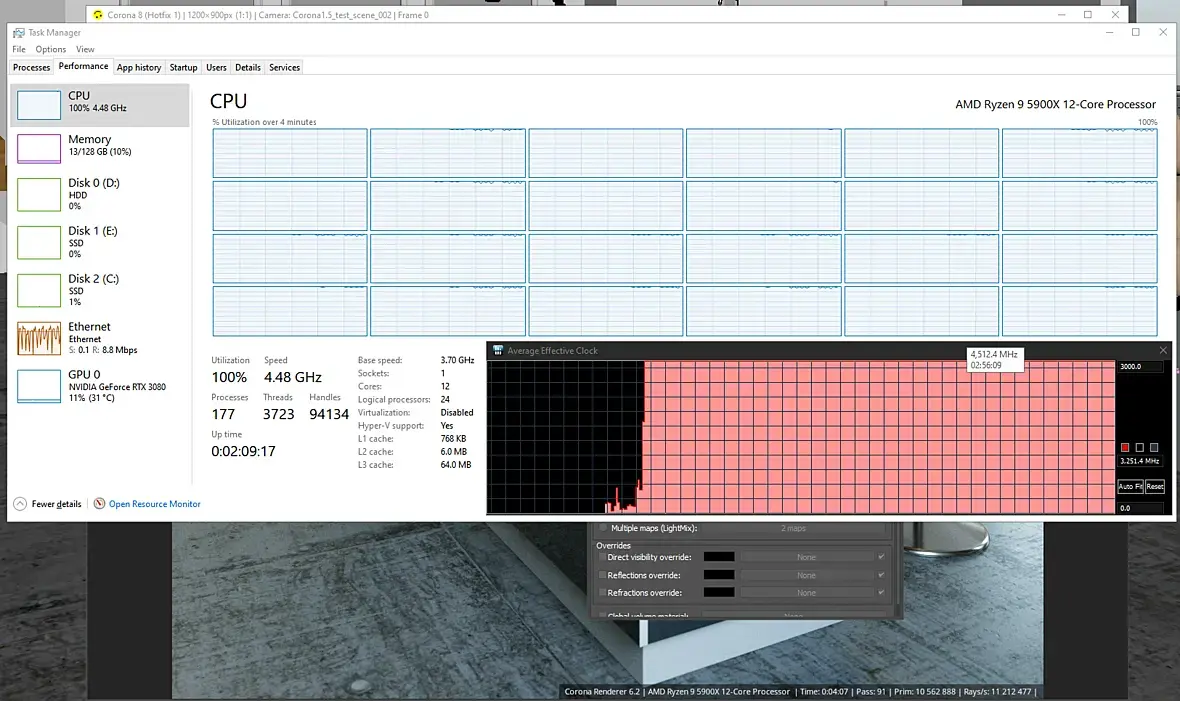Open the Options menu
The height and width of the screenshot is (701, 1180).
coord(50,49)
